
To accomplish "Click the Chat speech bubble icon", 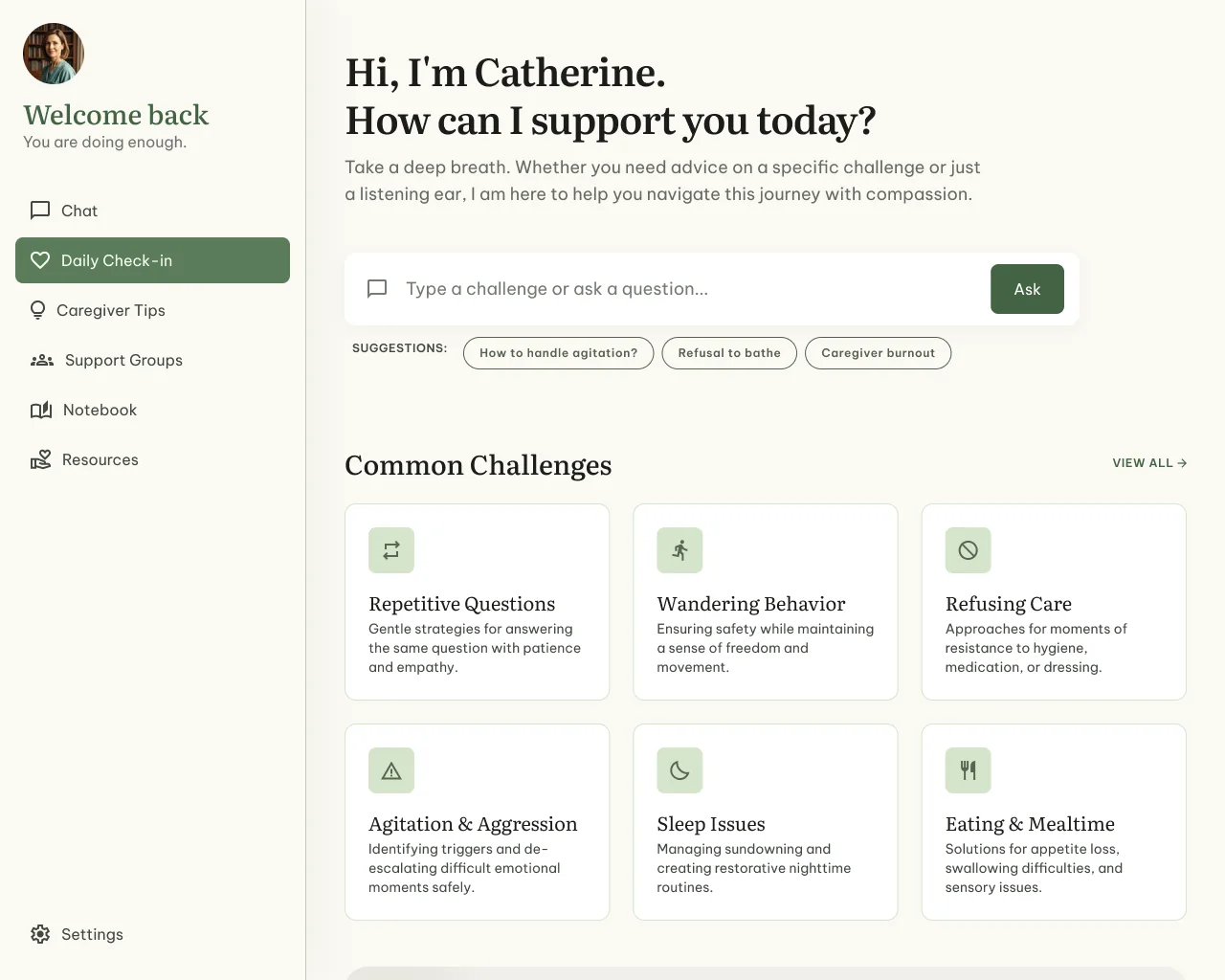I will pyautogui.click(x=40, y=211).
